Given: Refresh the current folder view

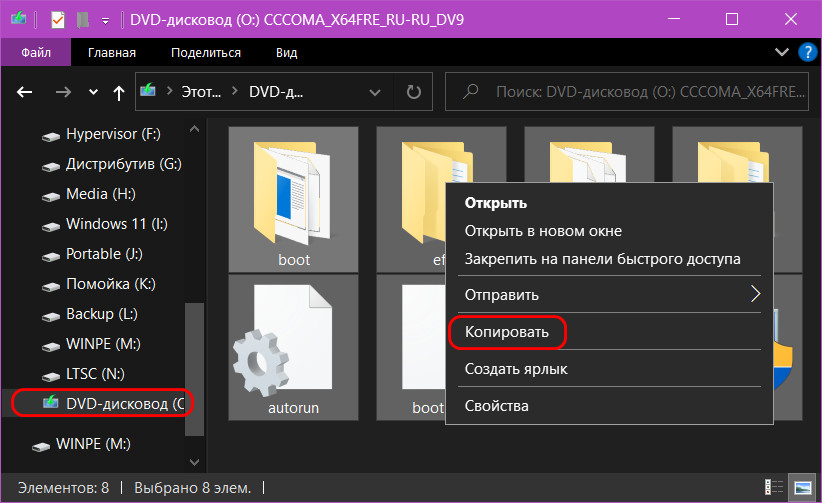Looking at the screenshot, I should pyautogui.click(x=414, y=92).
